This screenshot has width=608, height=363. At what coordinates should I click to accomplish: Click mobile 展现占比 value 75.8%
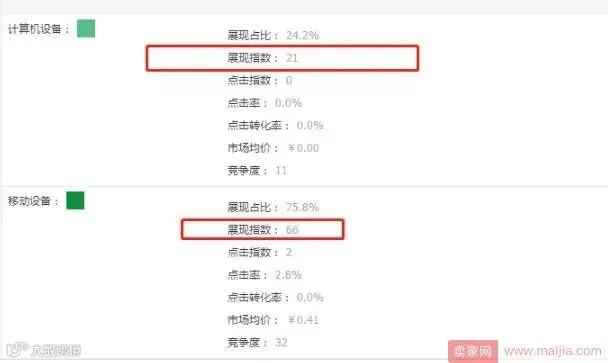tap(302, 207)
